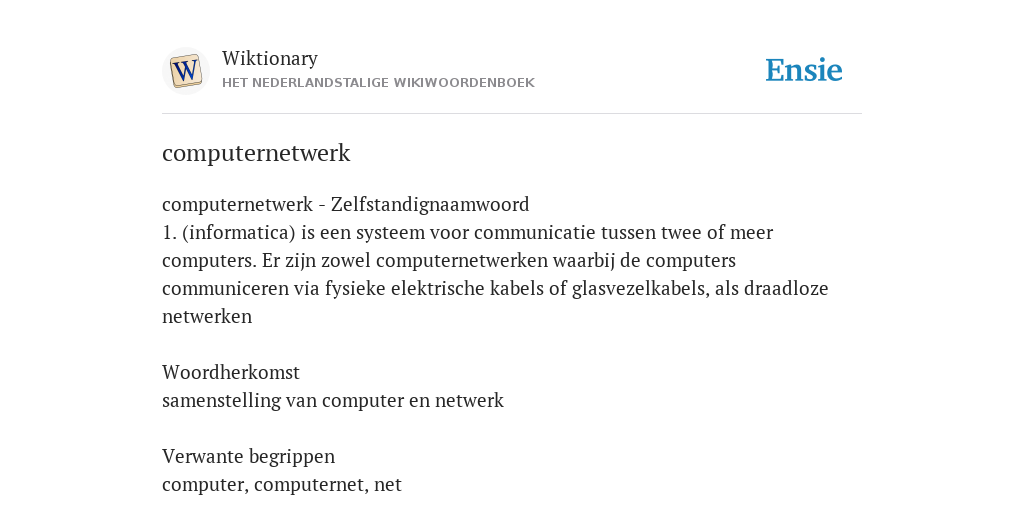The height and width of the screenshot is (512, 1024).
Task: Click the Verwante begrippen section label
Action: [248, 456]
